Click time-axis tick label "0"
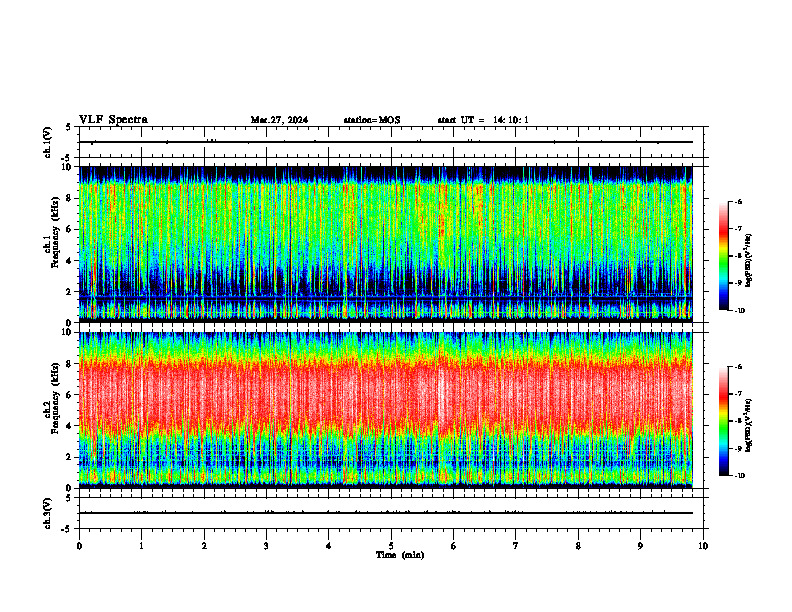The image size is (792, 612). tap(79, 546)
